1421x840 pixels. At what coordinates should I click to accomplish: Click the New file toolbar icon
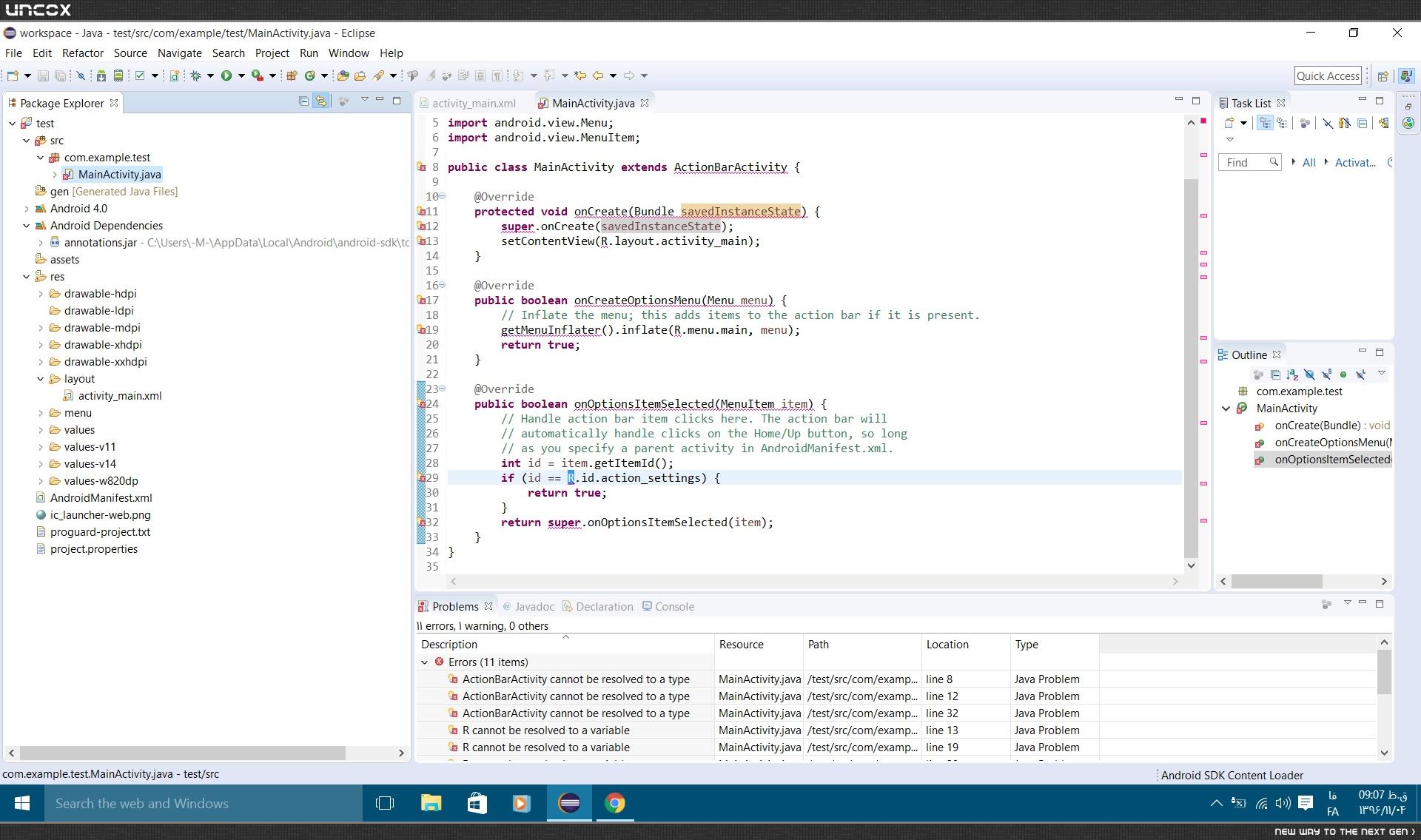pyautogui.click(x=13, y=75)
